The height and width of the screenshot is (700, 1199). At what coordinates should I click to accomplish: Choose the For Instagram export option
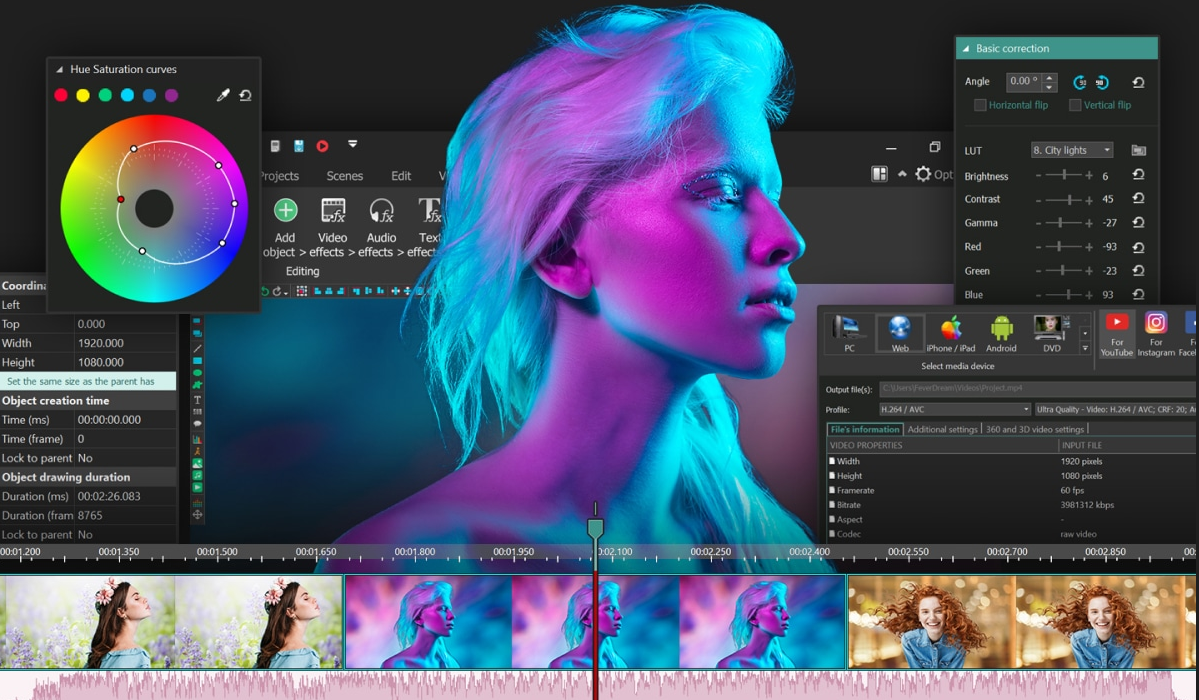click(1155, 334)
